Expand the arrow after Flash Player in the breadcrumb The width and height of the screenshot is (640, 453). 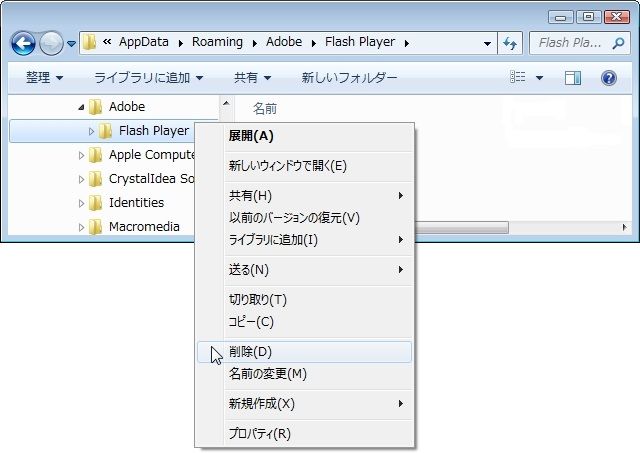[407, 43]
